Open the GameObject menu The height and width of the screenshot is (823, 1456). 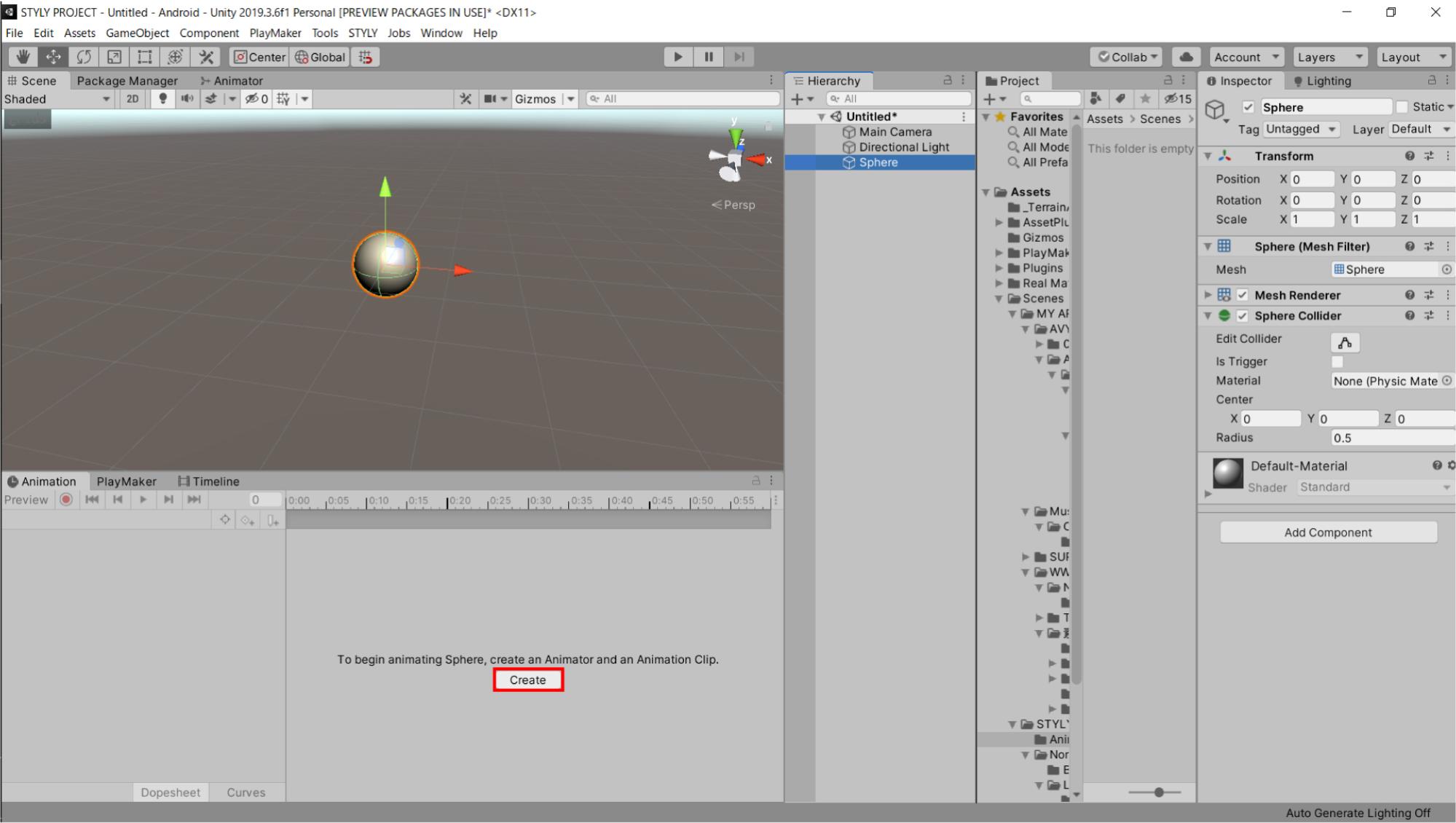coord(137,33)
